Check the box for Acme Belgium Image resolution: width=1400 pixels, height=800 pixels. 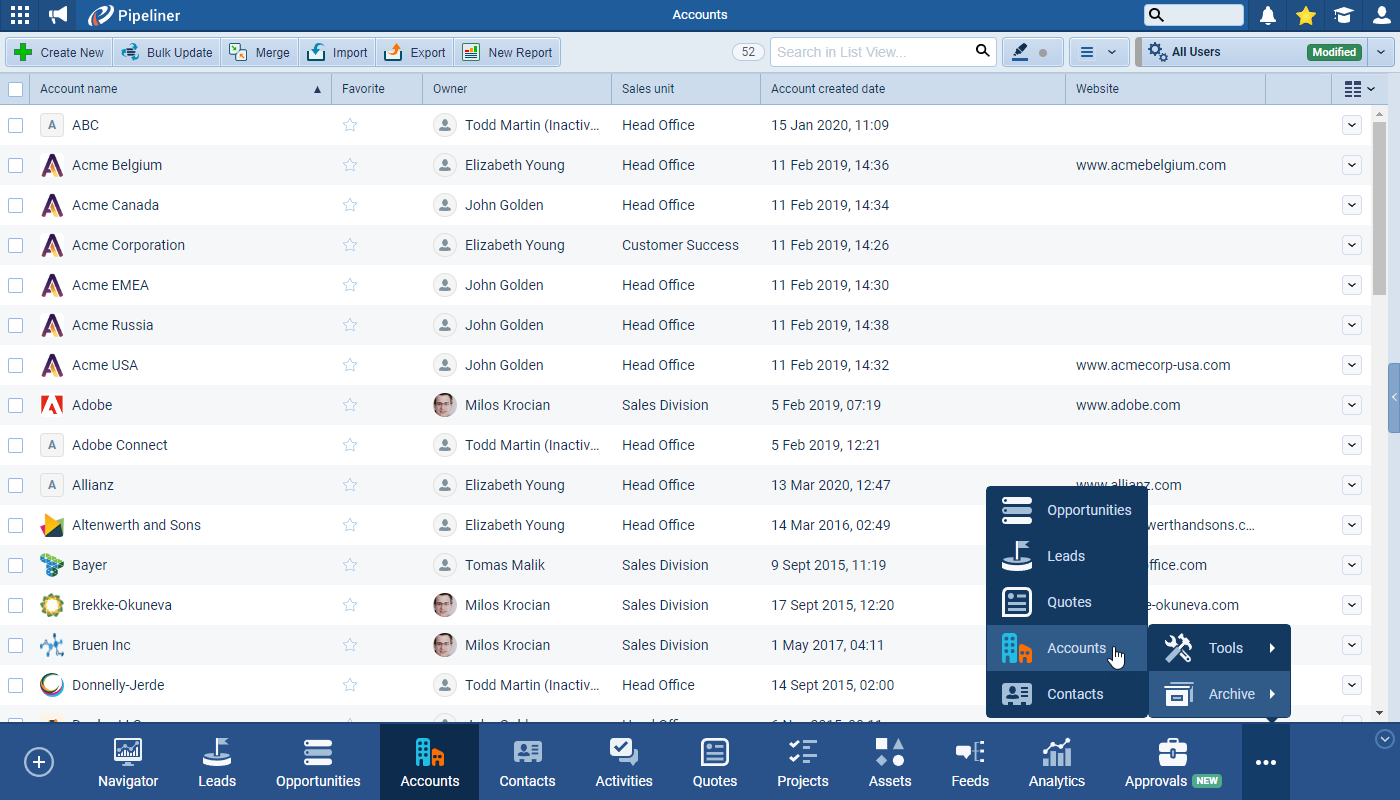point(16,165)
